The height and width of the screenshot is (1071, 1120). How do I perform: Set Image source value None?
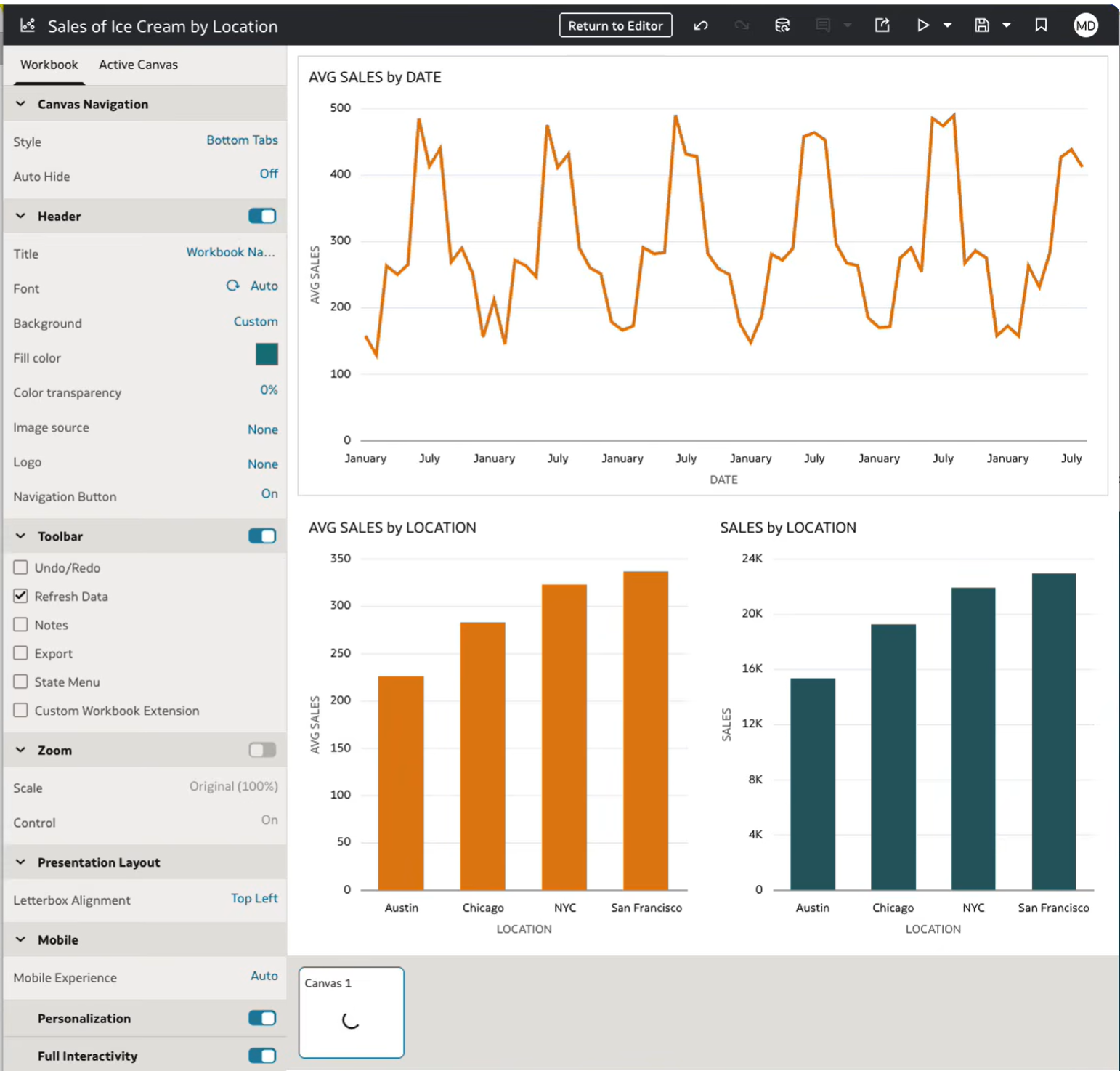point(263,429)
